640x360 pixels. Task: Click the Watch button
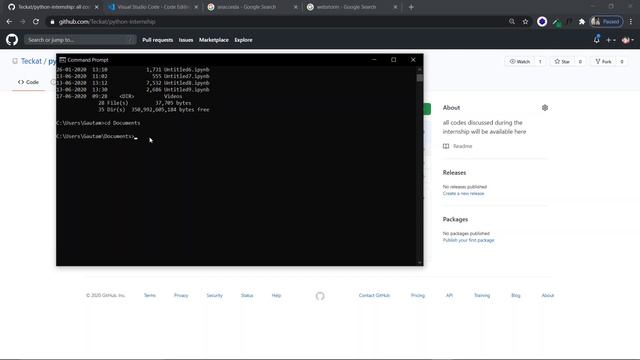pyautogui.click(x=520, y=61)
